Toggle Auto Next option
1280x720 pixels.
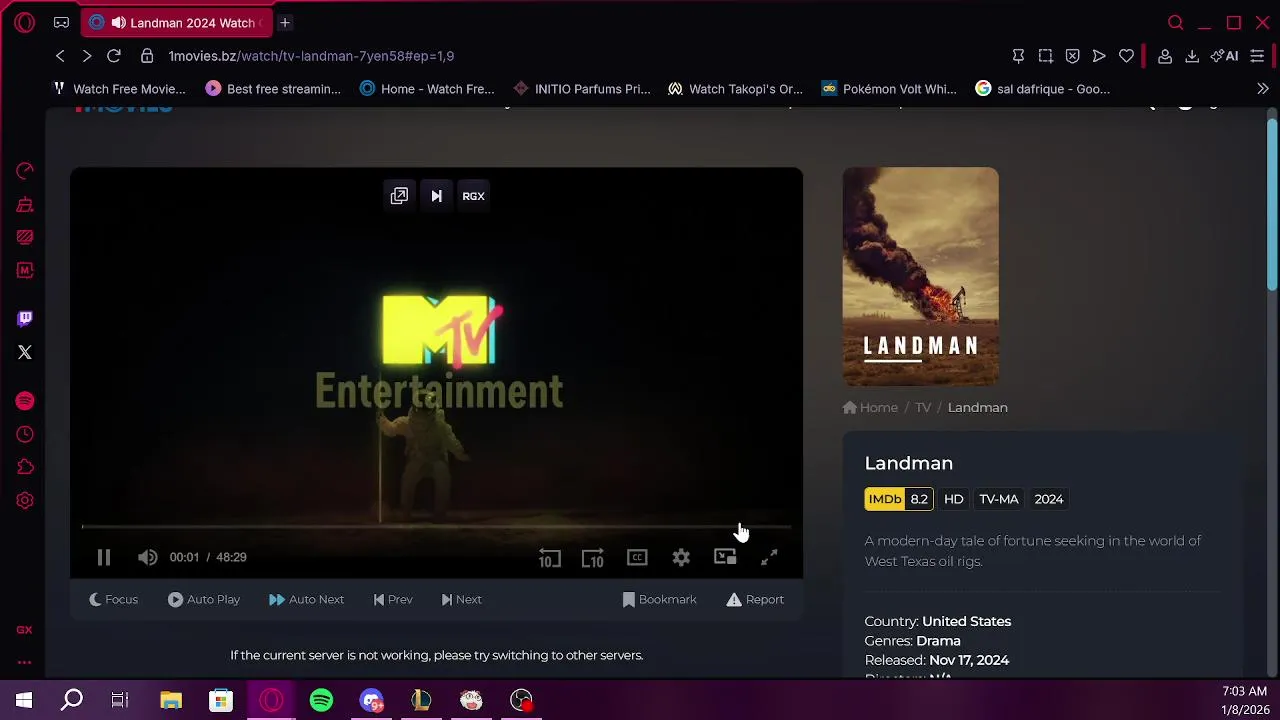tap(306, 599)
